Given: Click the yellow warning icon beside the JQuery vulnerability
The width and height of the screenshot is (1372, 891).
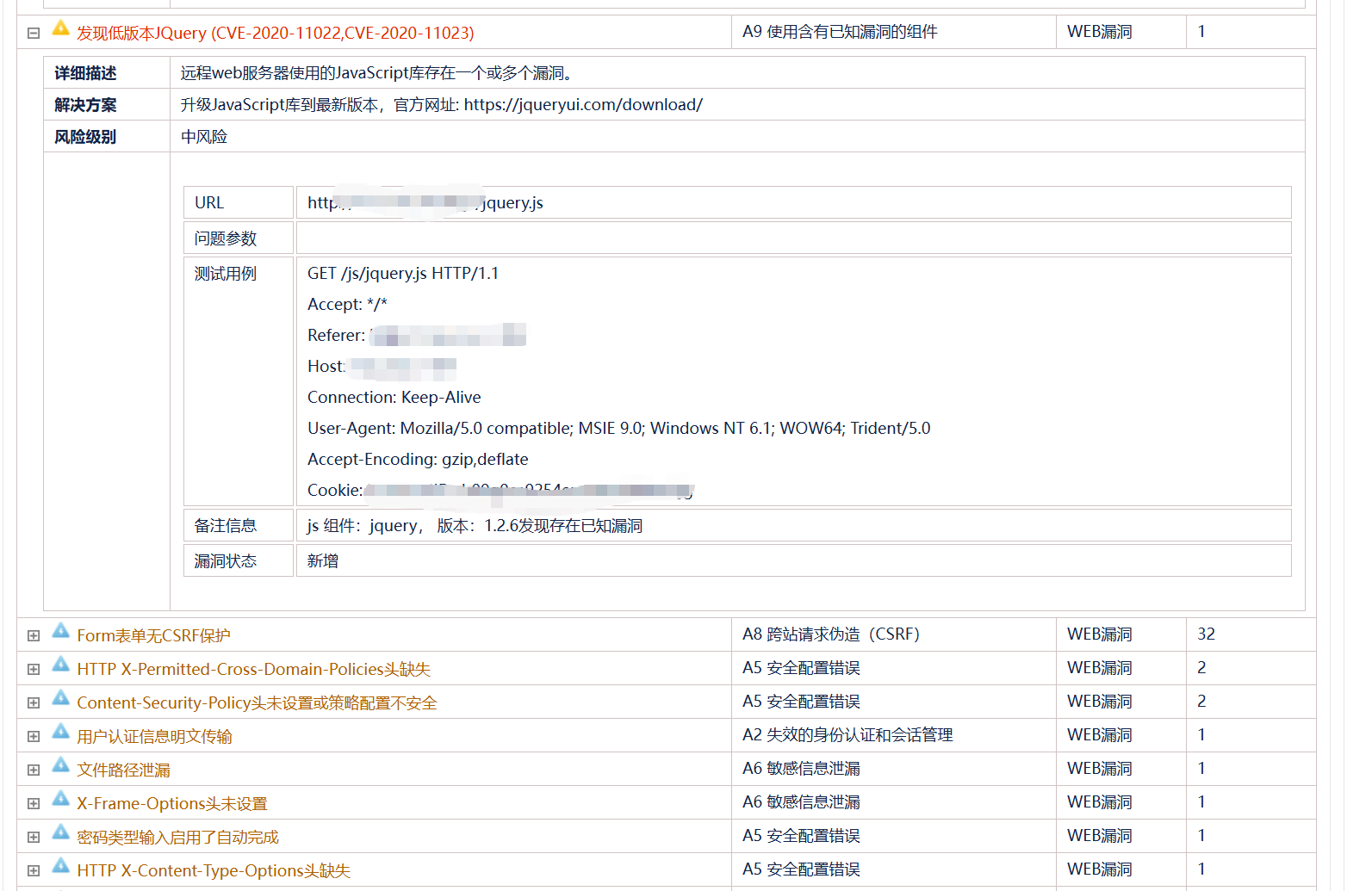Looking at the screenshot, I should [60, 28].
